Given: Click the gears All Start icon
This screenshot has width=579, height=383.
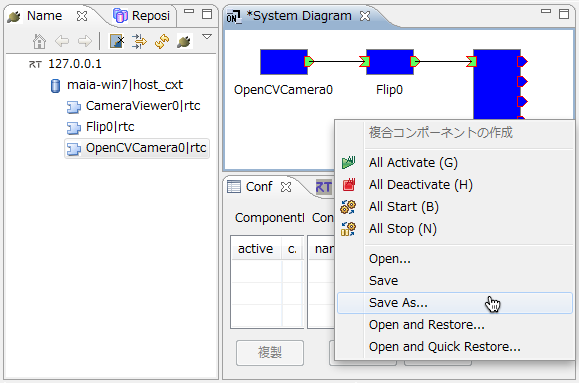Looking at the screenshot, I should (x=348, y=207).
